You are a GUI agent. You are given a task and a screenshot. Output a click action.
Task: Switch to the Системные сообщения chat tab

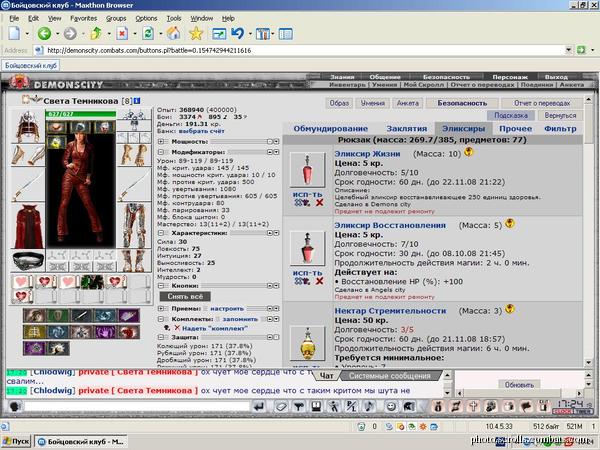tap(390, 376)
